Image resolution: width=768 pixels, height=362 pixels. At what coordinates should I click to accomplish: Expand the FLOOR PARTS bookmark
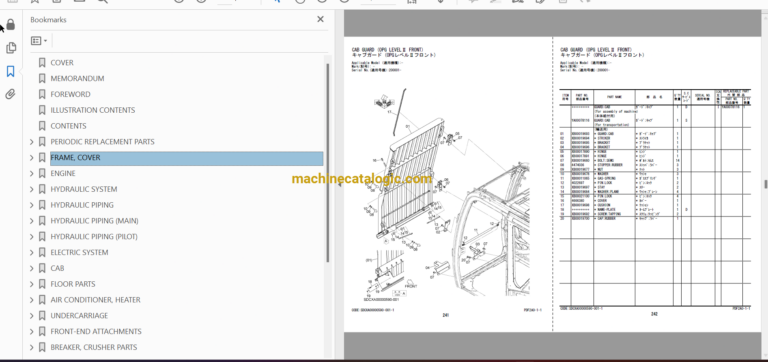tap(32, 284)
